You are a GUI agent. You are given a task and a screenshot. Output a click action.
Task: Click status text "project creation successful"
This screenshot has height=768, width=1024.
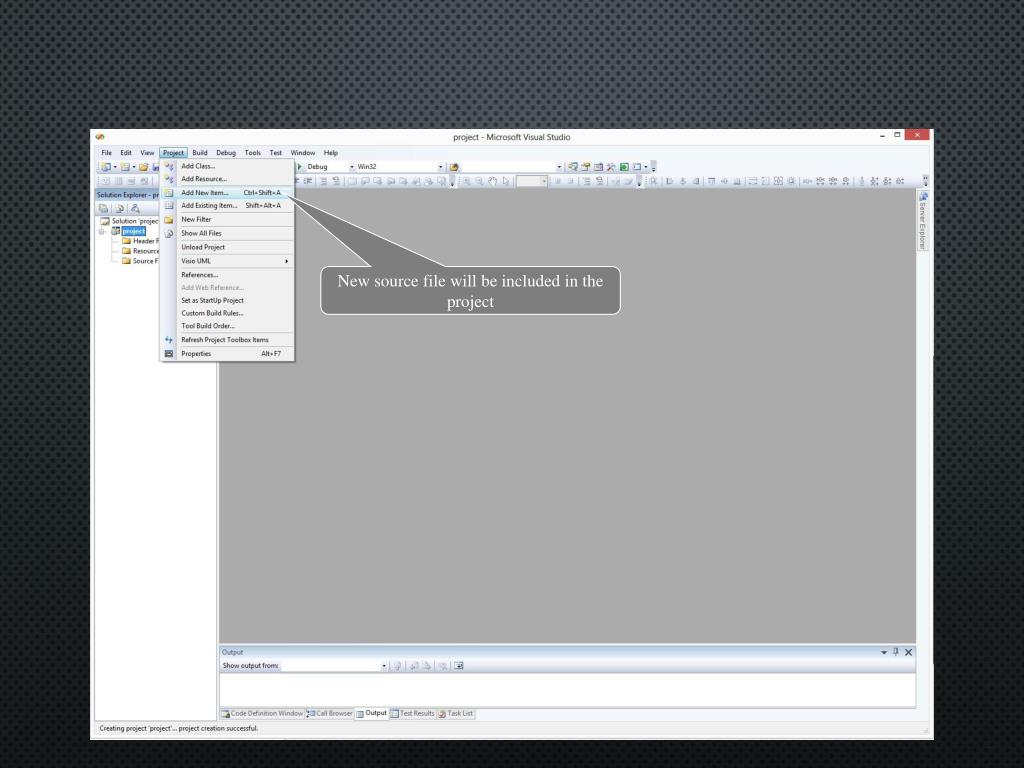click(x=218, y=729)
